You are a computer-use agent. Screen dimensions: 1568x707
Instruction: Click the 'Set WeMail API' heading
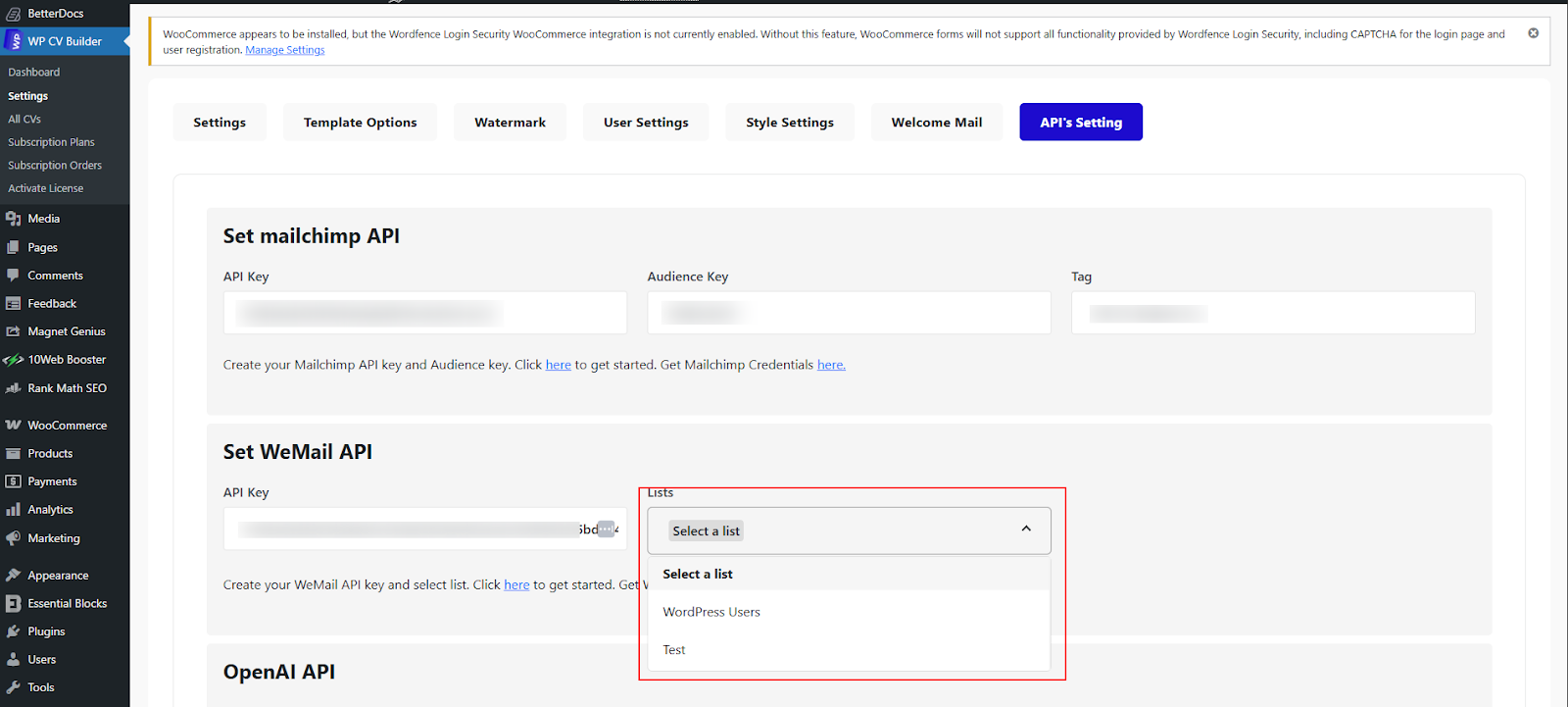(298, 452)
